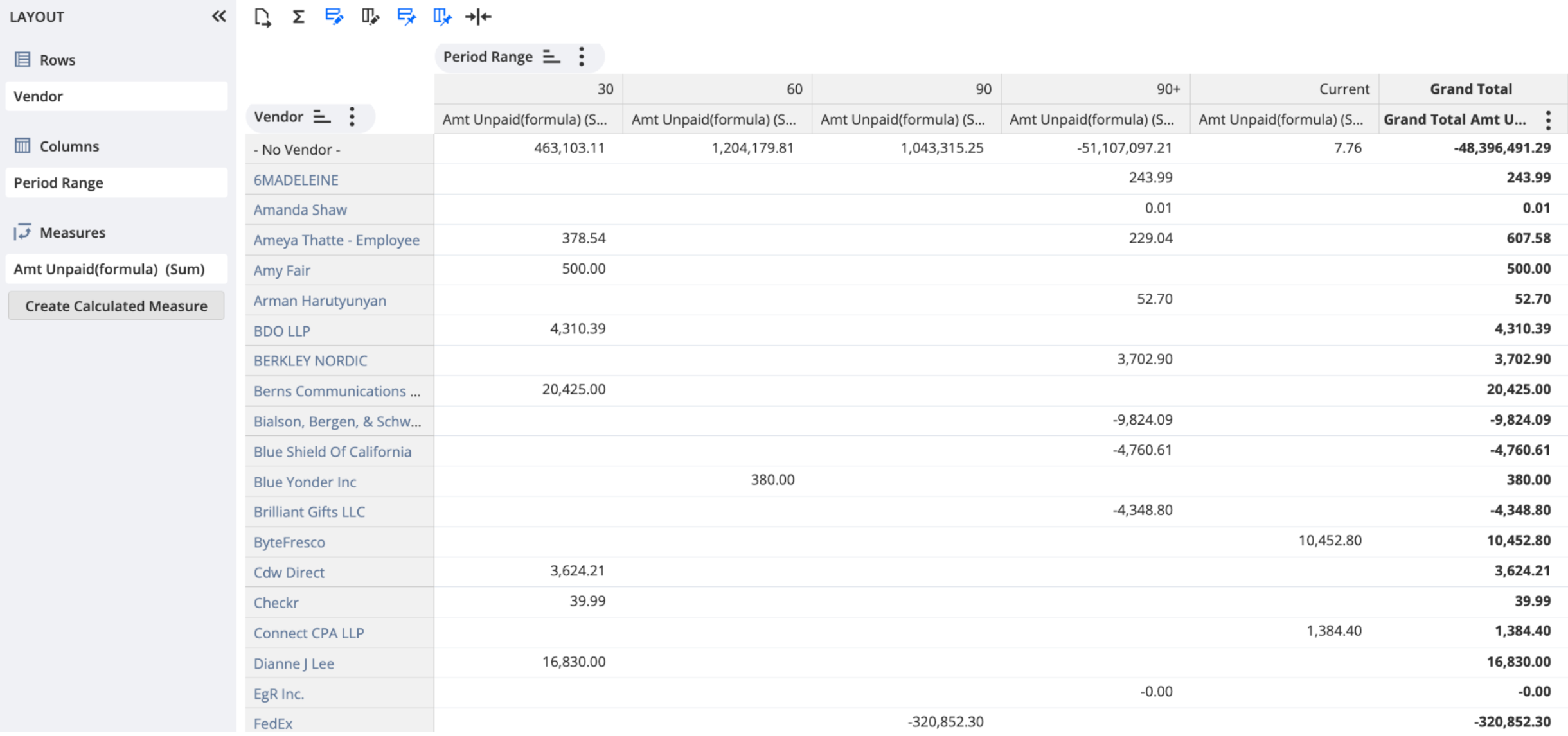This screenshot has width=1568, height=736.
Task: Open the ByteFresco vendor link
Action: (289, 542)
